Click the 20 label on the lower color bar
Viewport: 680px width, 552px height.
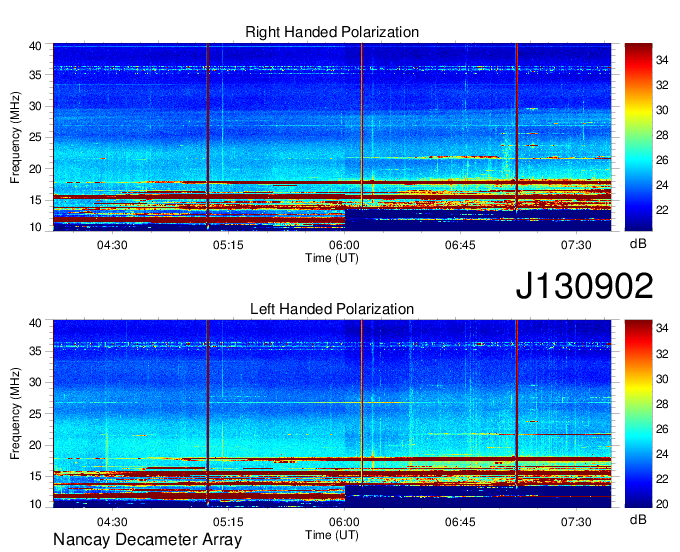pos(662,504)
